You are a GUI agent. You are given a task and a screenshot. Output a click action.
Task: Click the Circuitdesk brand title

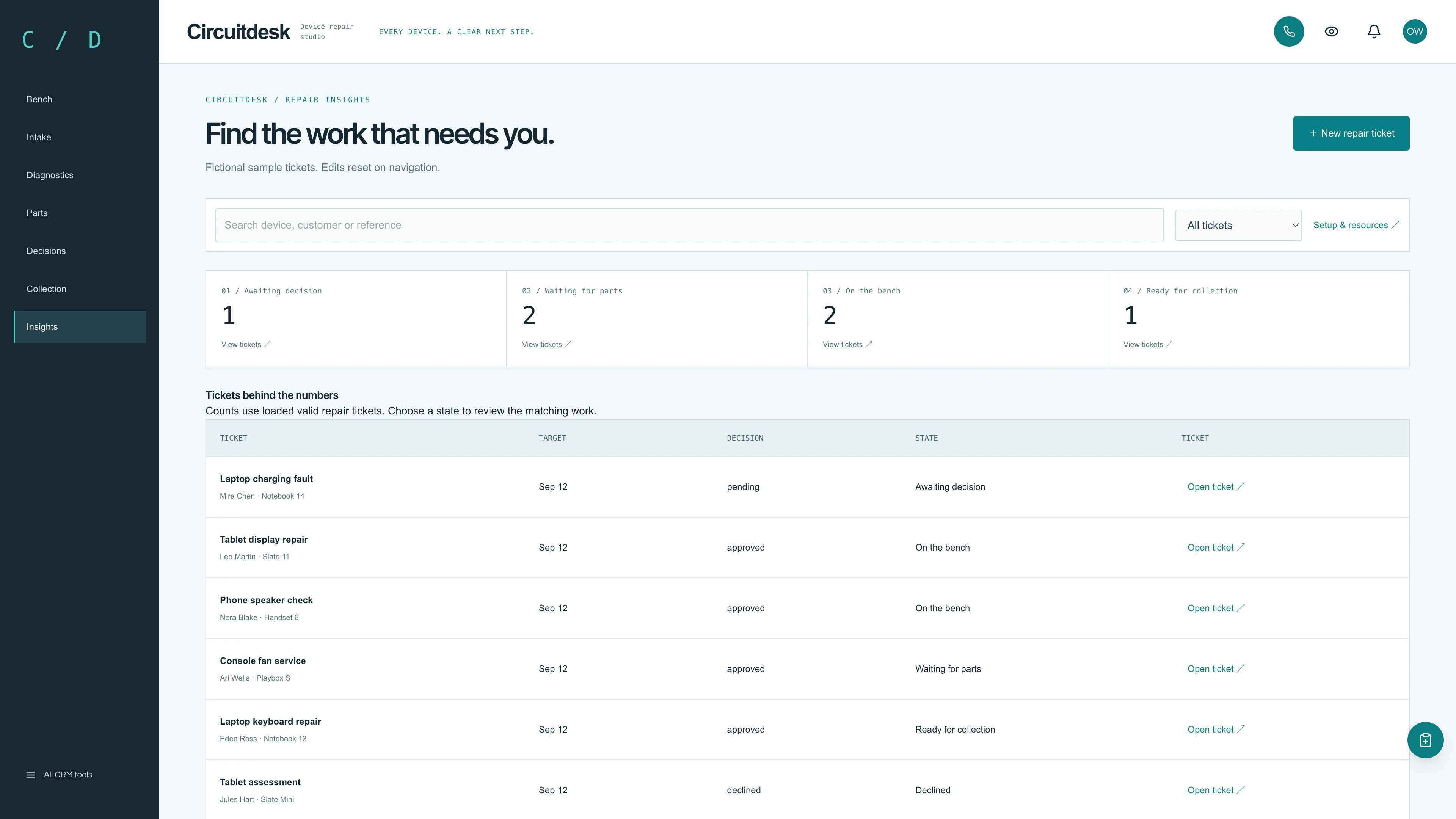[238, 31]
